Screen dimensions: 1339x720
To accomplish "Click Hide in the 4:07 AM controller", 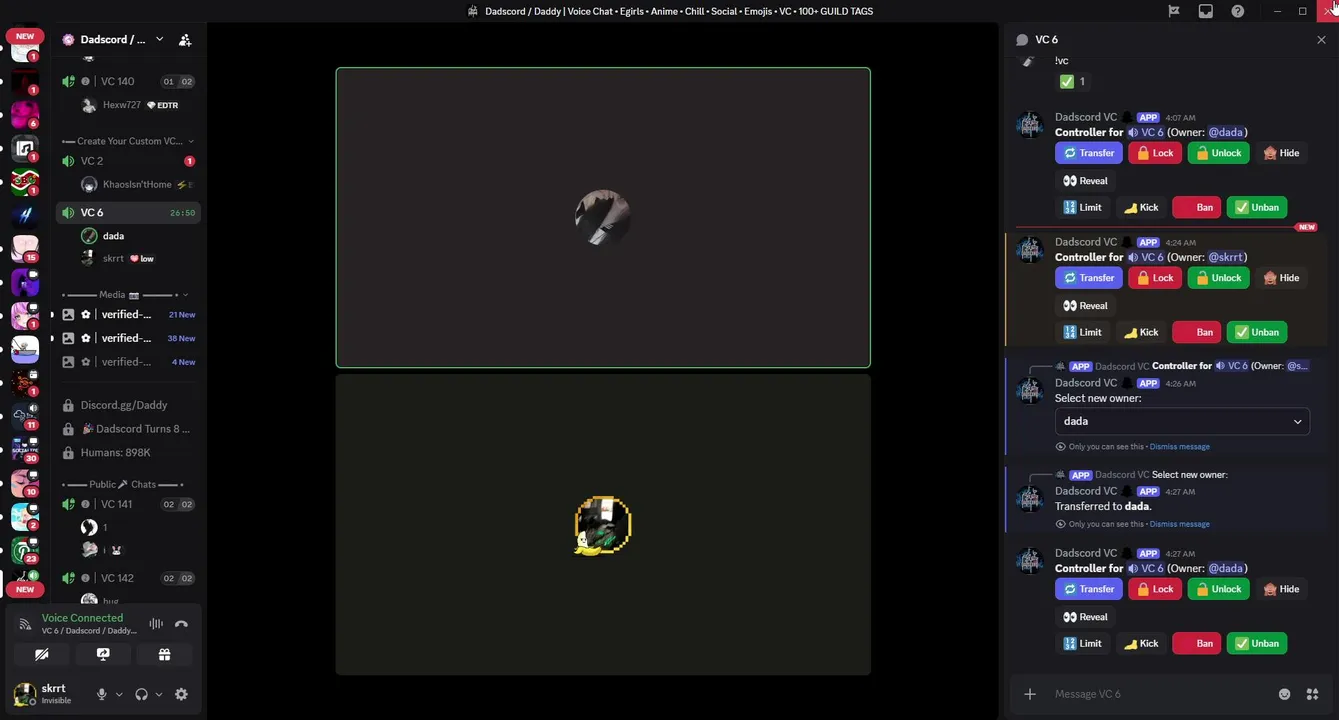I will [1281, 153].
